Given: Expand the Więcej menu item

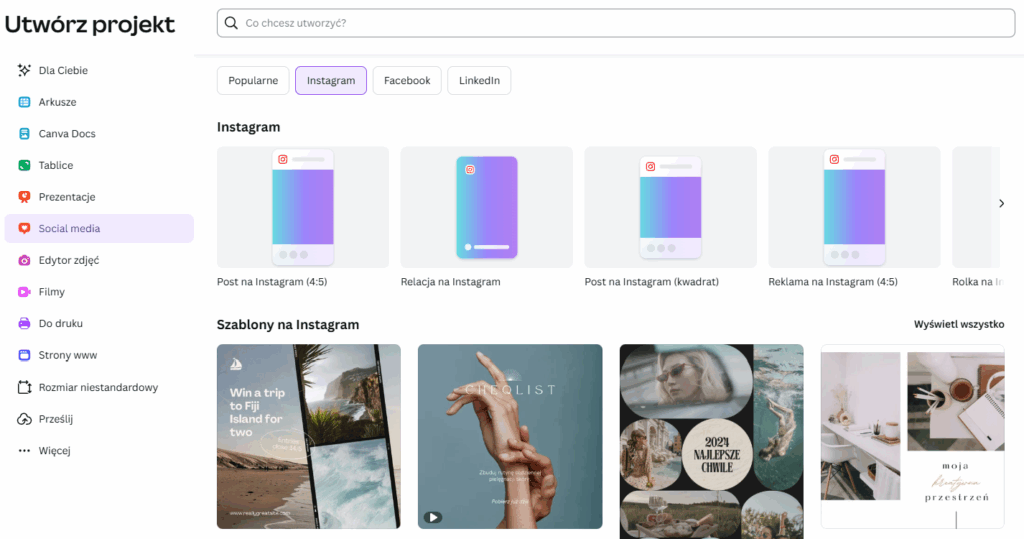Looking at the screenshot, I should (x=99, y=451).
